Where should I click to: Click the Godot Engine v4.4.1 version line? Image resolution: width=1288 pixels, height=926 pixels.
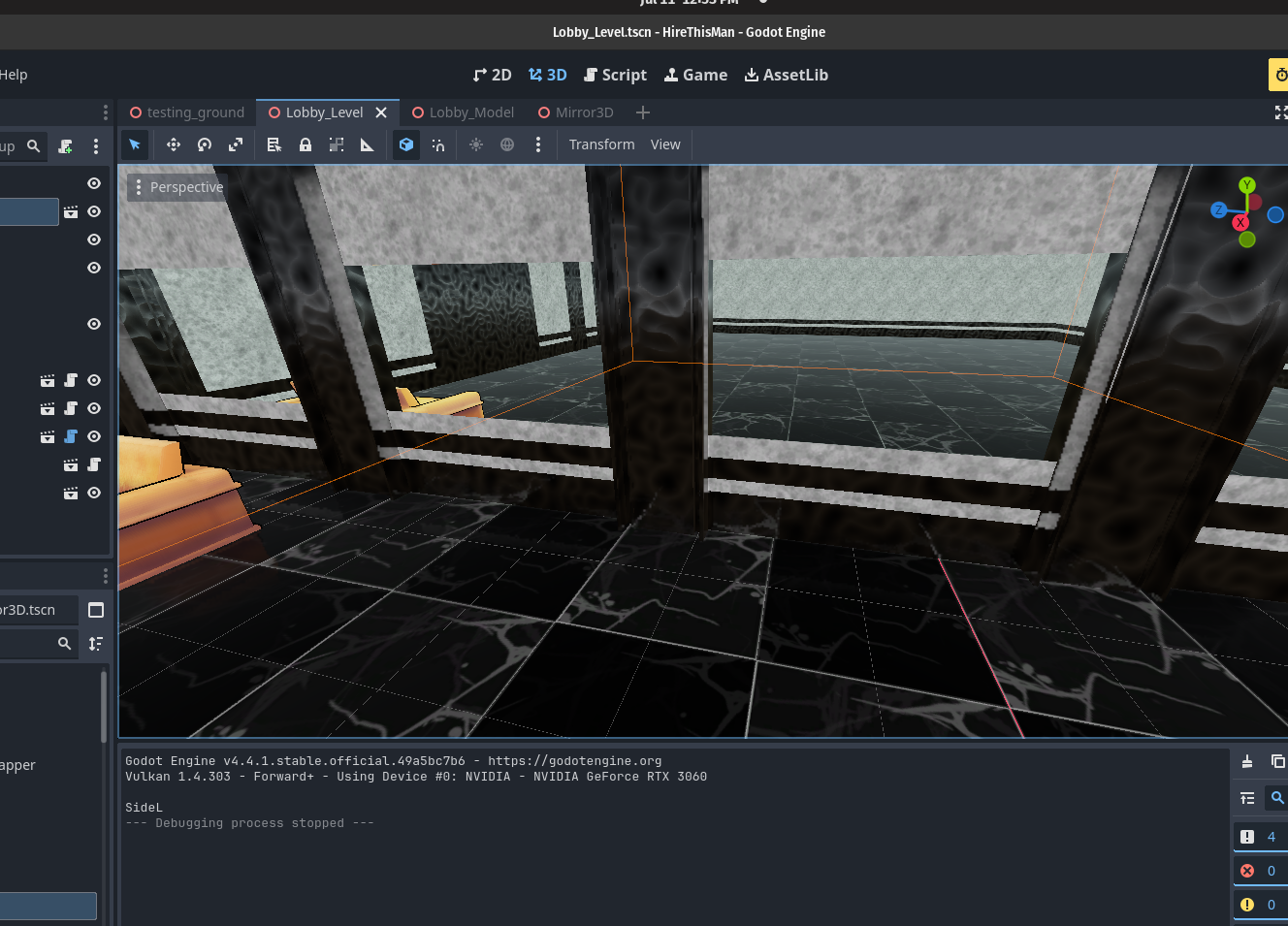[394, 761]
